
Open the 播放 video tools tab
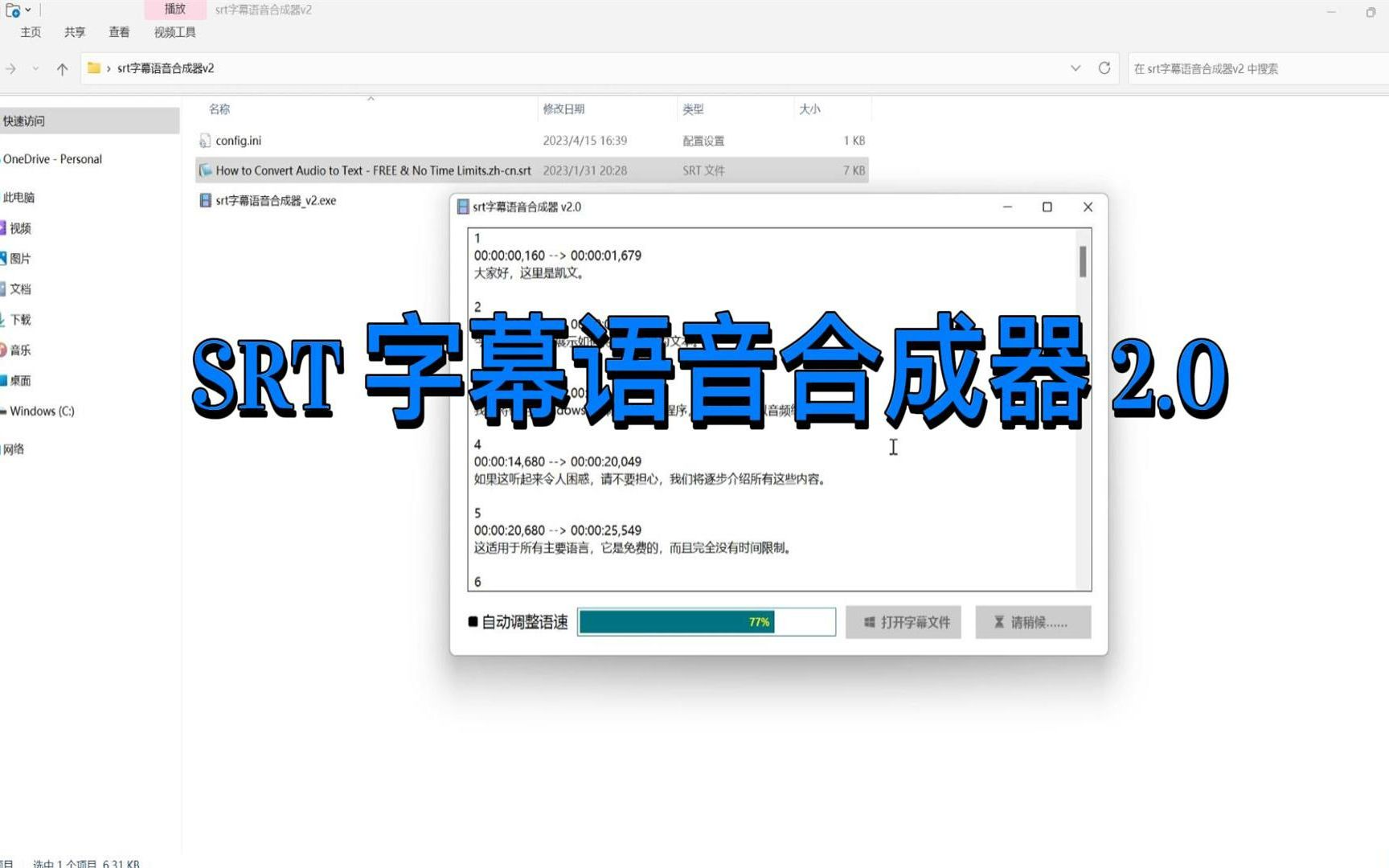[x=174, y=10]
